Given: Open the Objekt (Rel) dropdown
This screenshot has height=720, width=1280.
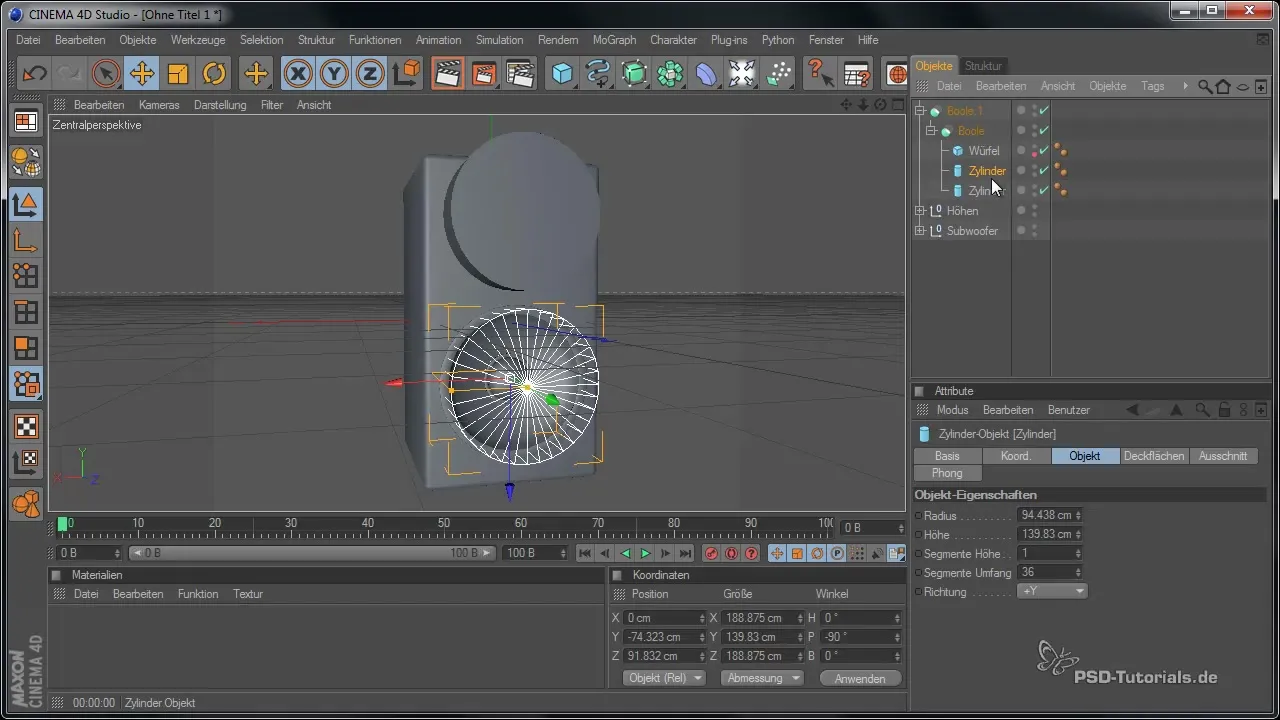Looking at the screenshot, I should tap(664, 678).
